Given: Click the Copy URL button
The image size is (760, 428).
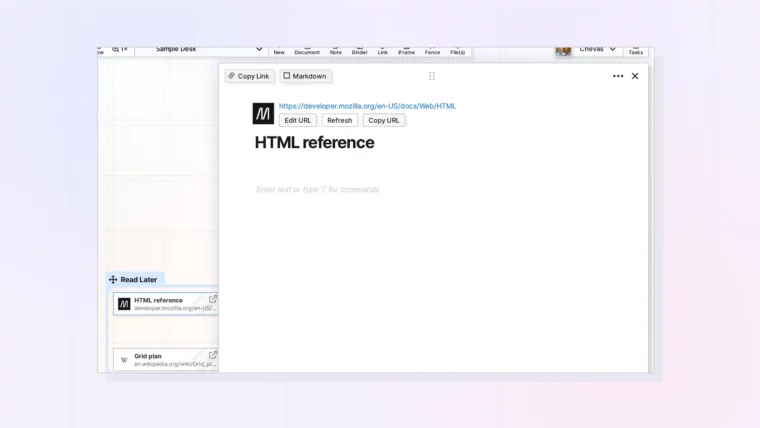Looking at the screenshot, I should (x=383, y=120).
